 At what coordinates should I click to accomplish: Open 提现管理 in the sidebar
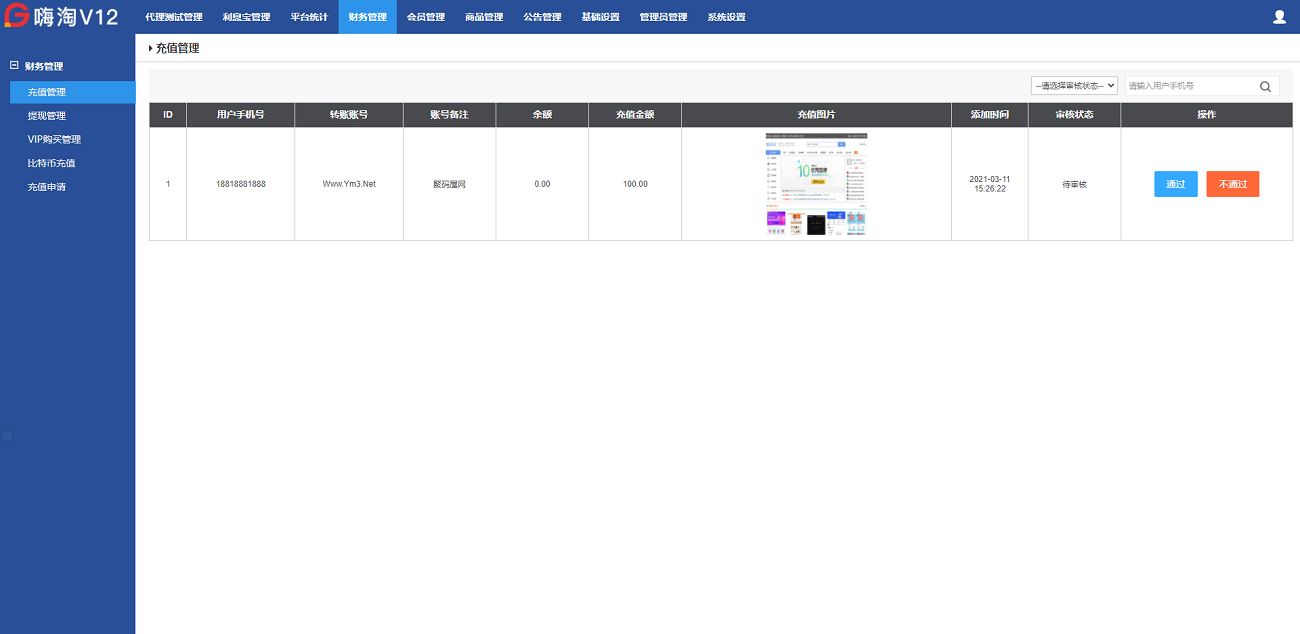47,116
